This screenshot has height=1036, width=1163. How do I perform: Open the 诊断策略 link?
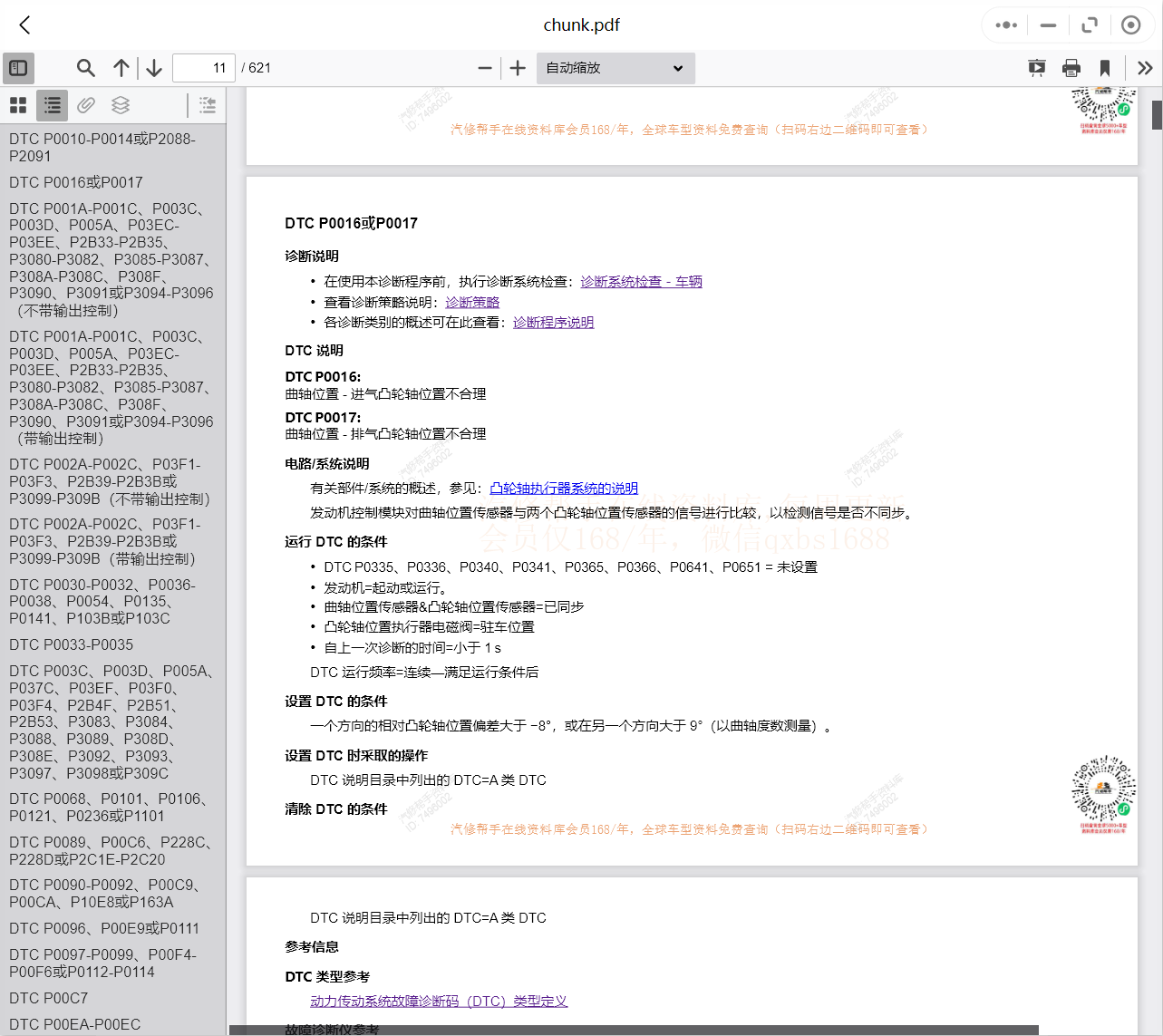(472, 302)
